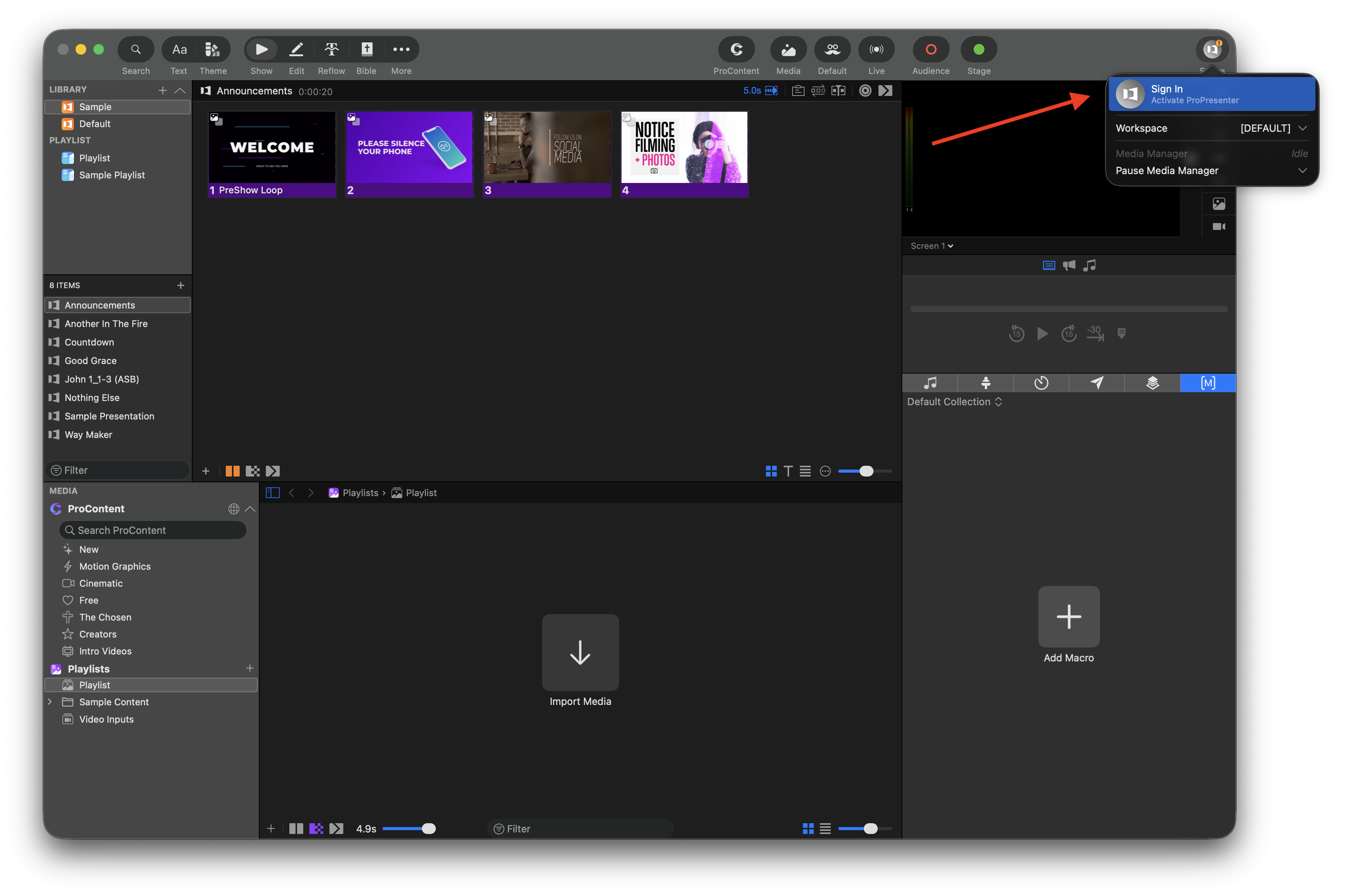Open the More toolbar menu
Viewport: 1347px width, 896px height.
401,50
